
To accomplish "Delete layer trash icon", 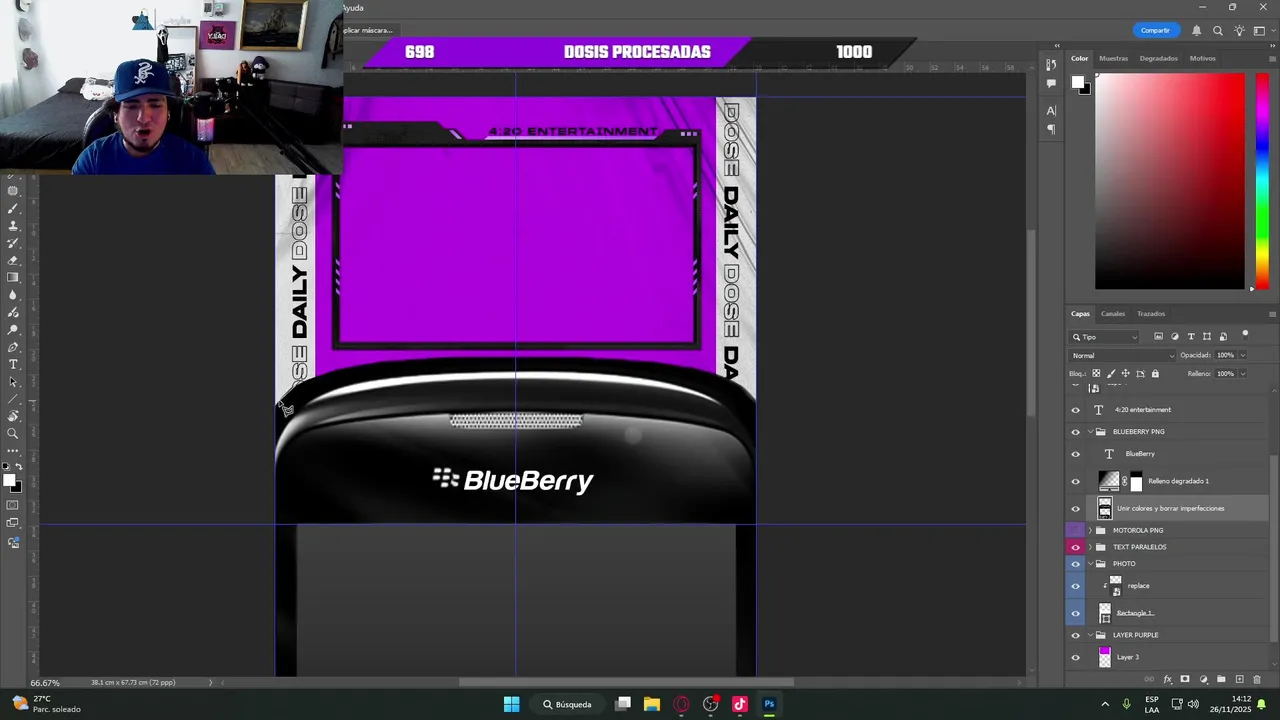I will (x=1257, y=680).
